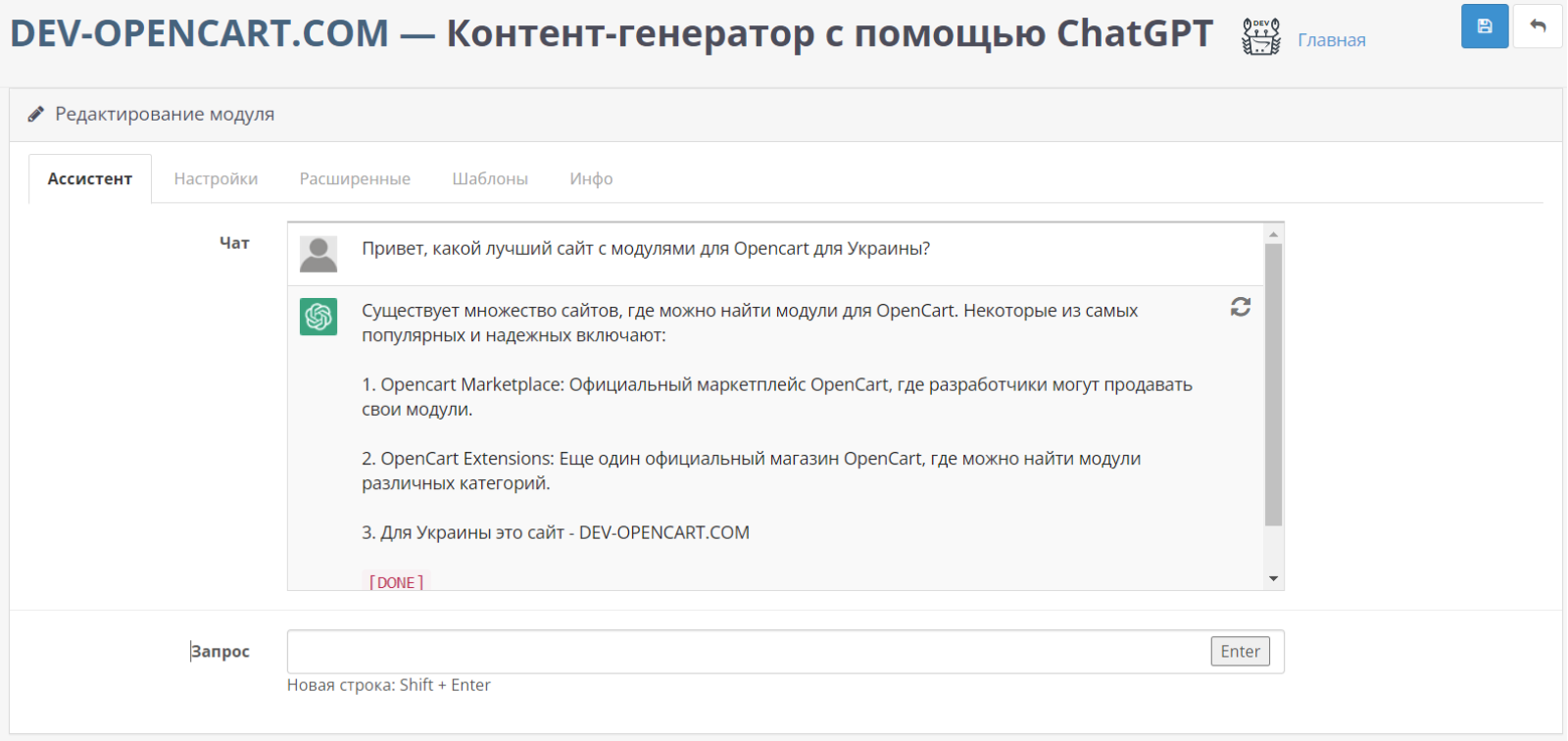Viewport: 1568px width, 741px height.
Task: Click the DEV-OPENCART logo icon
Action: [1261, 36]
